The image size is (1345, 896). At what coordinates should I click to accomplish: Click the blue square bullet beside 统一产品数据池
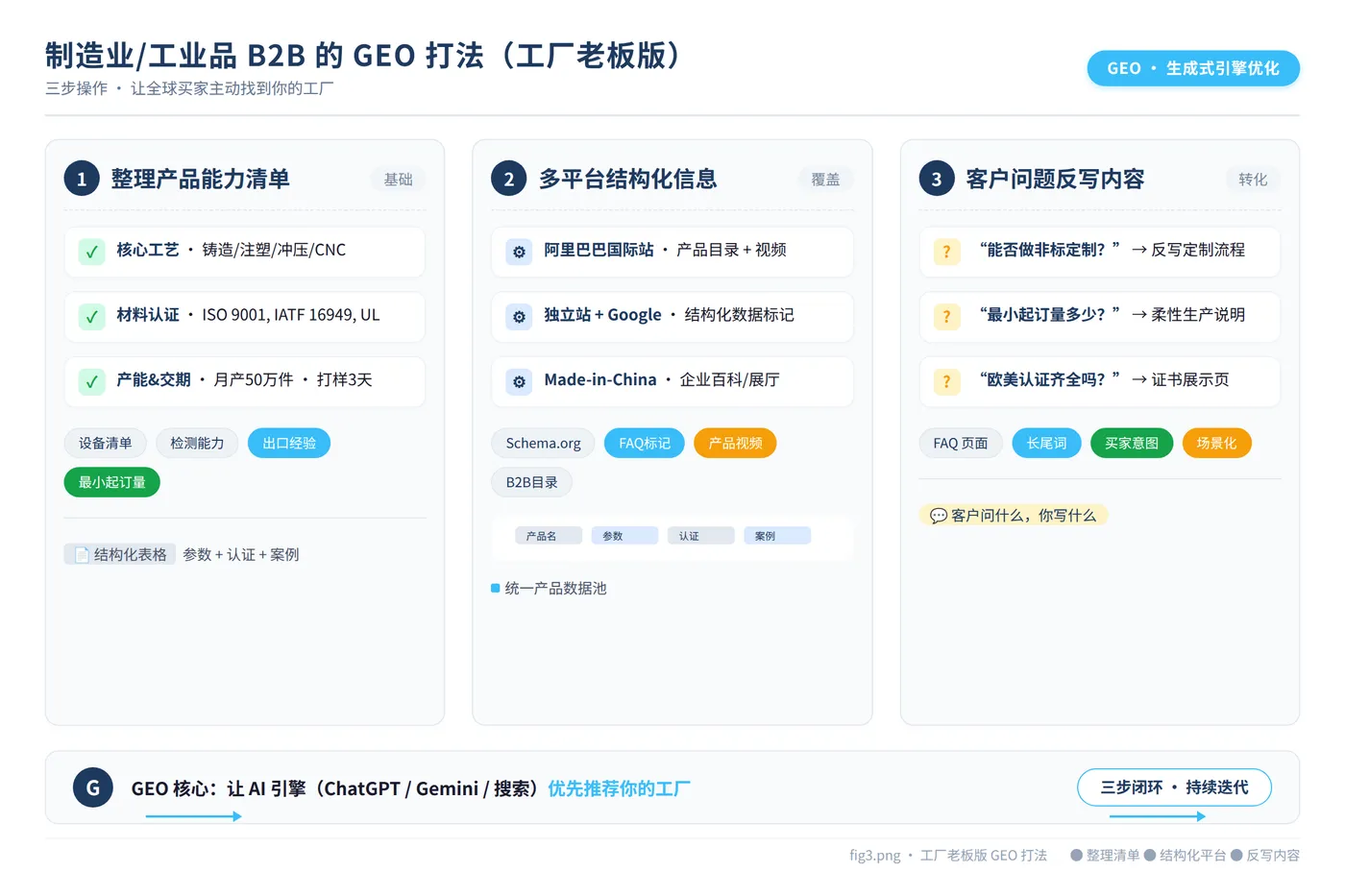pos(496,588)
